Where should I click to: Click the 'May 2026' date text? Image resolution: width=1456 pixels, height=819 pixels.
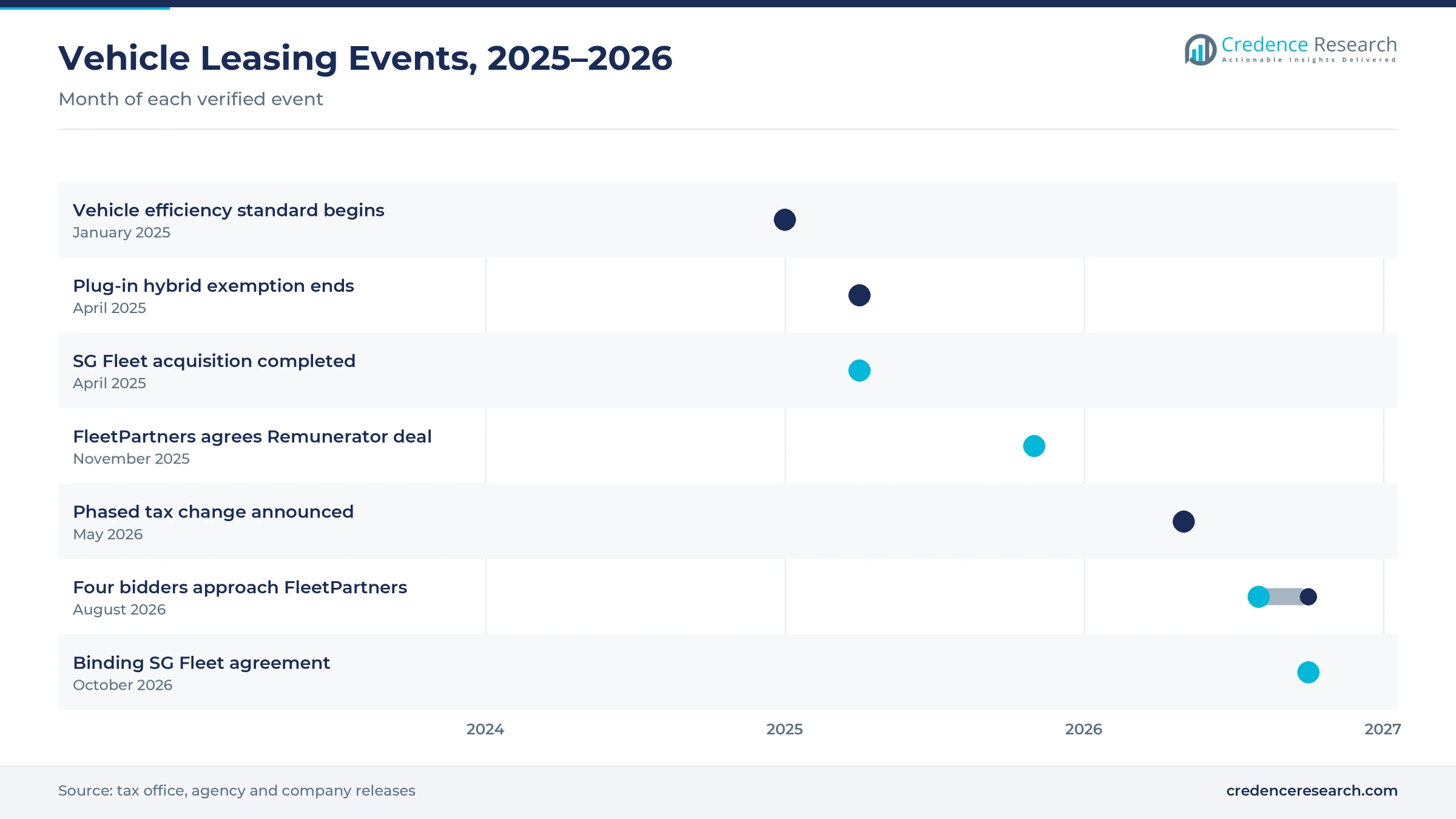click(108, 534)
